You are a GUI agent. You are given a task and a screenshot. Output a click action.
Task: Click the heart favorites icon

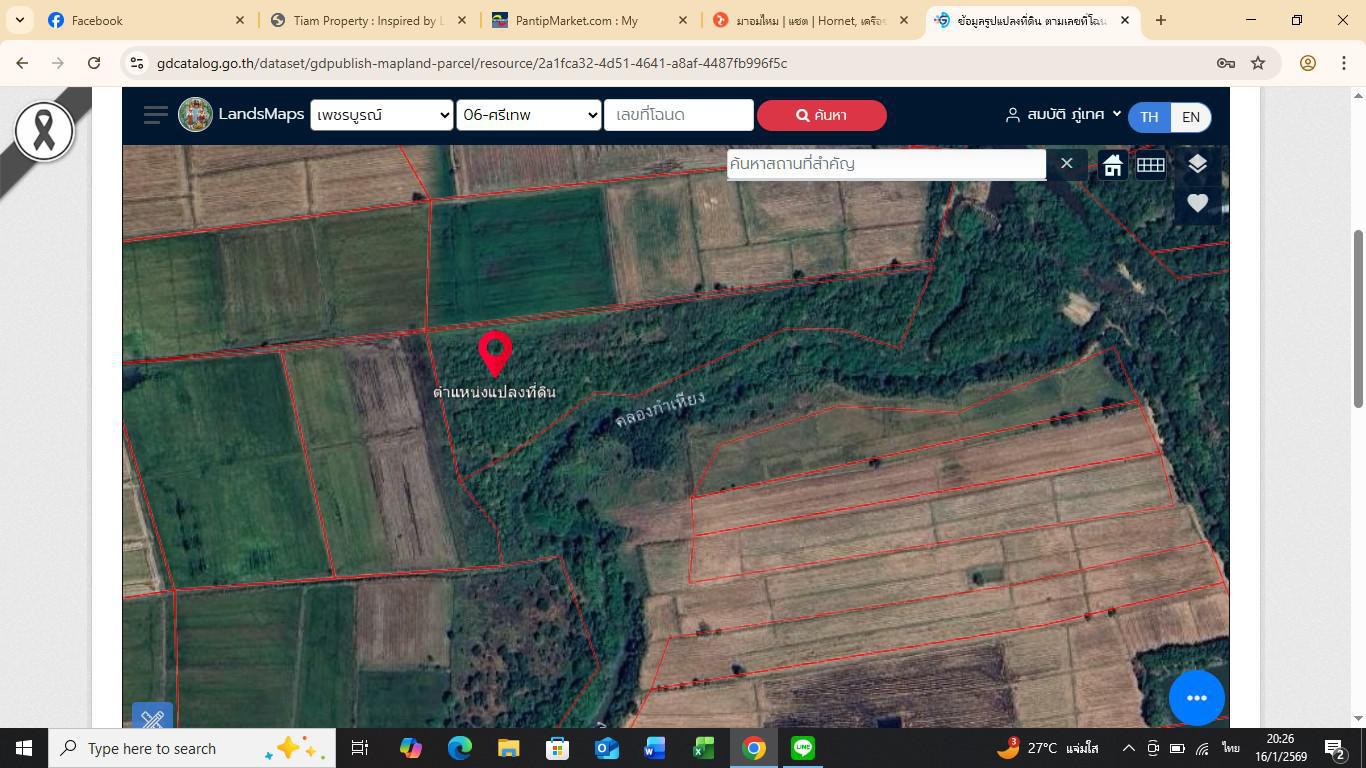click(1197, 203)
